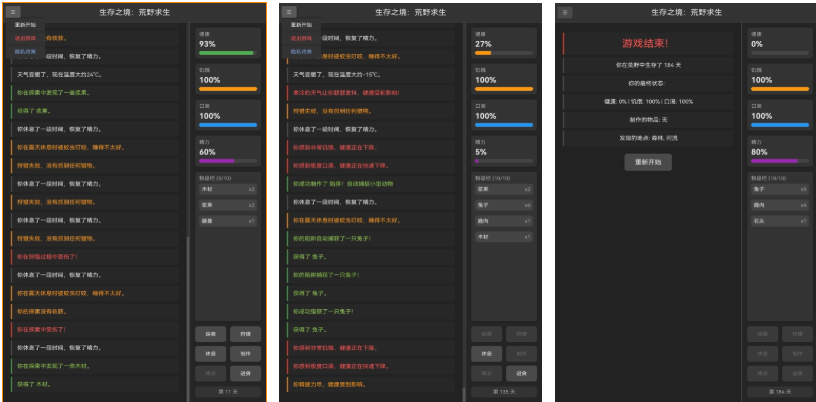Choose 重新开始 in the Day 135 panel's menu
Screen dimensions: 816x402
pos(301,24)
